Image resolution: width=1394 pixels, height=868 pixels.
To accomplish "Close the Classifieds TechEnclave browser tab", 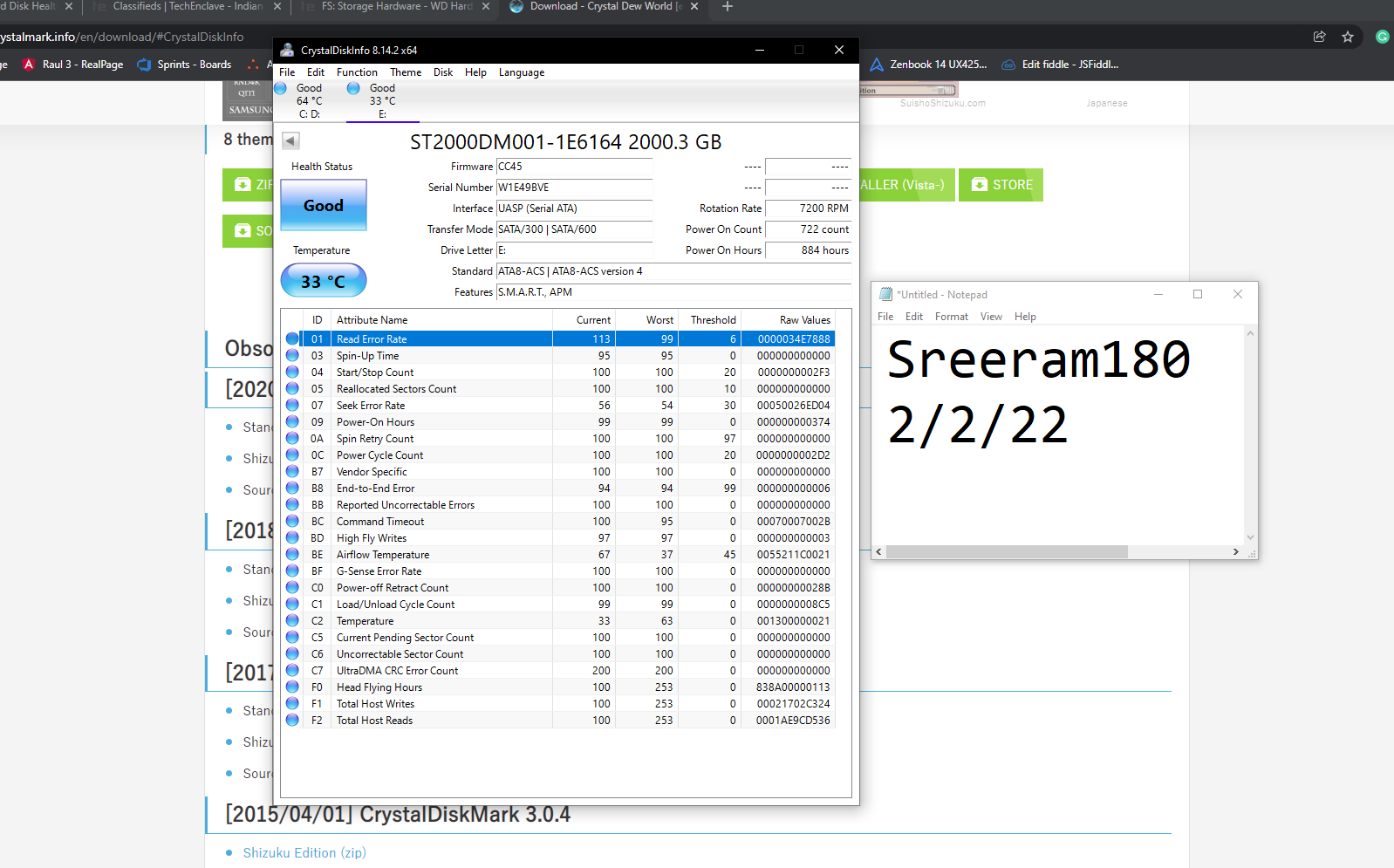I will click(x=277, y=6).
